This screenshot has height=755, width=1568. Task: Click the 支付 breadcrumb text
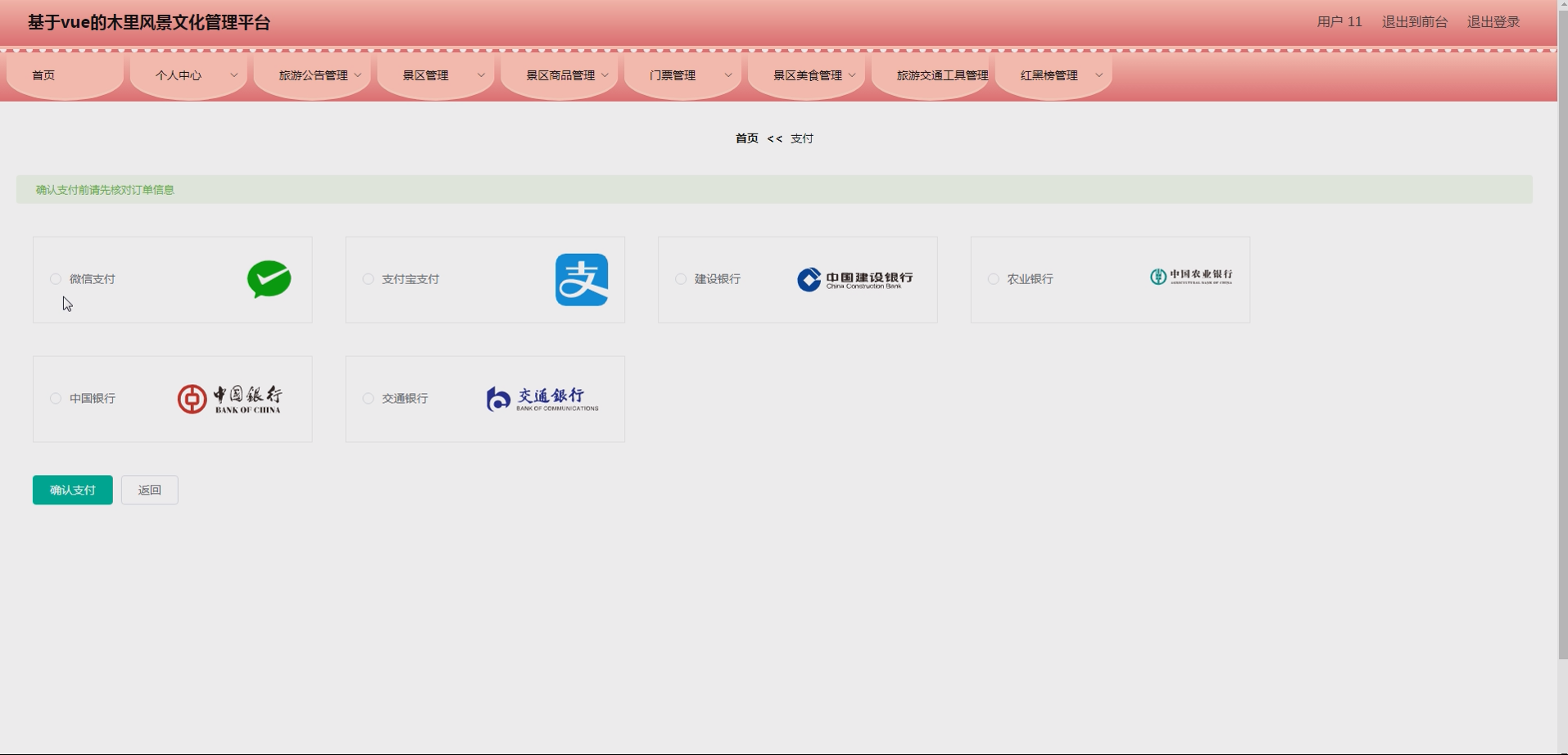click(802, 138)
